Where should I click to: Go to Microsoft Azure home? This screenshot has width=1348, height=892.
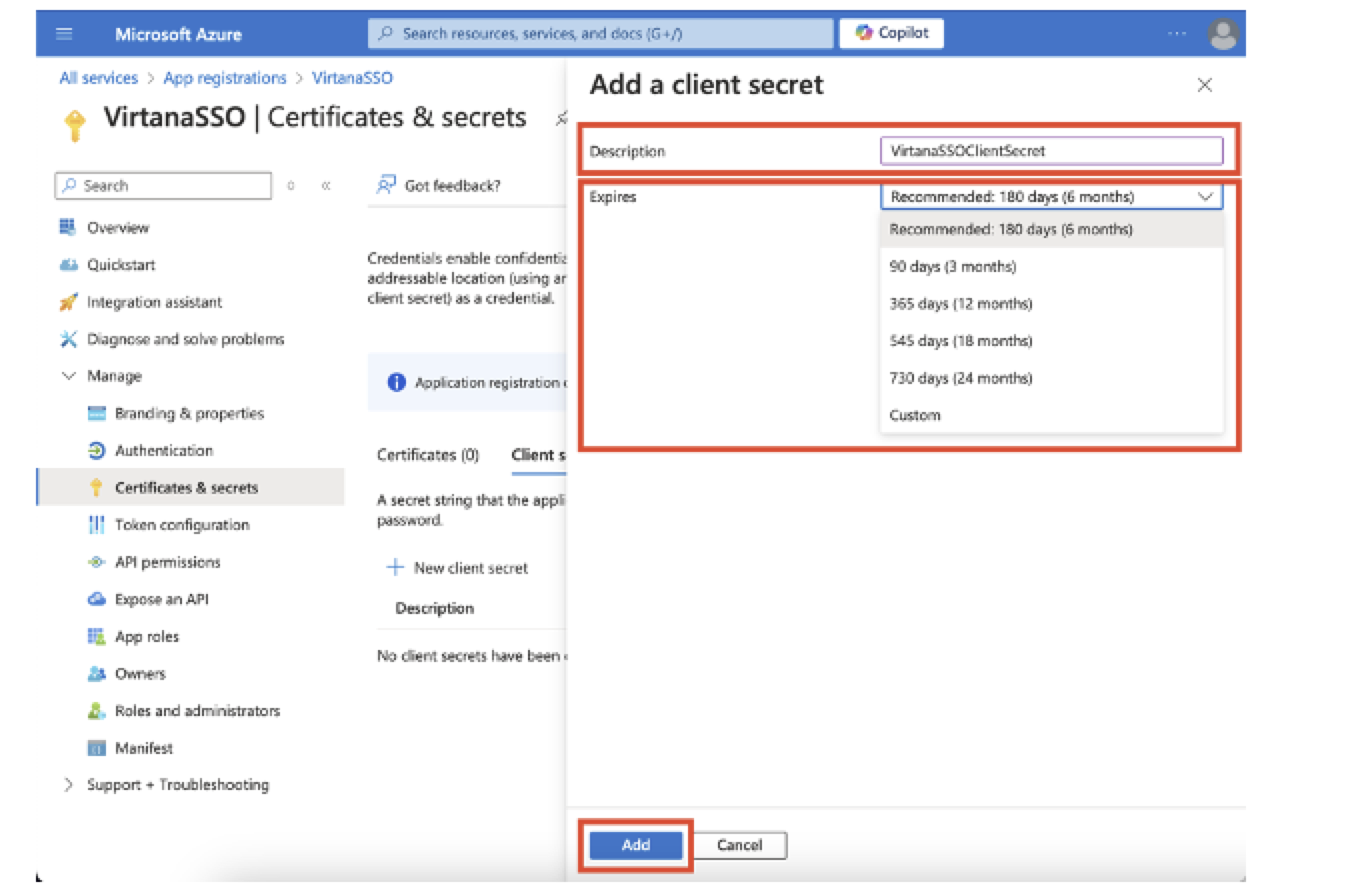(x=178, y=34)
